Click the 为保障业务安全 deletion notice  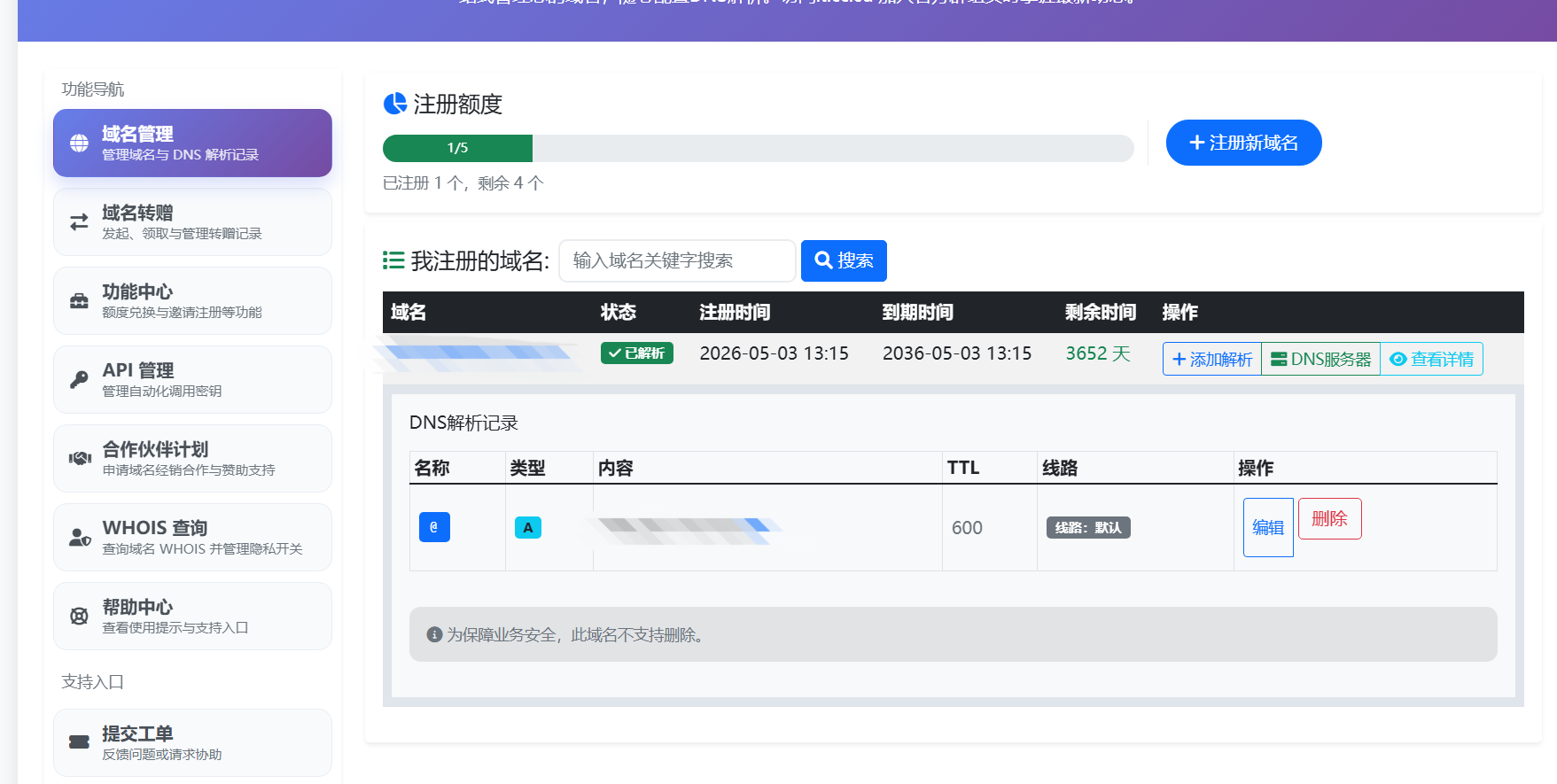pyautogui.click(x=954, y=634)
